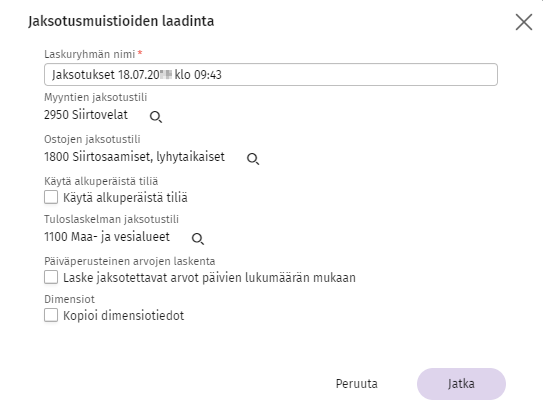Close the Jaksotusmuistioiden laadinta dialog
The width and height of the screenshot is (543, 417).
(524, 22)
